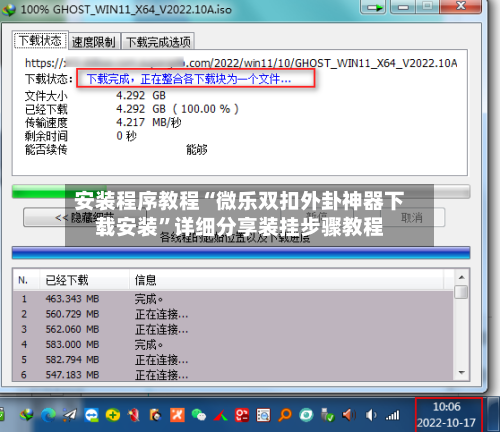Screen dimensions: 500x432
Task: Click the paper plane taskbar icon
Action: click(70, 415)
